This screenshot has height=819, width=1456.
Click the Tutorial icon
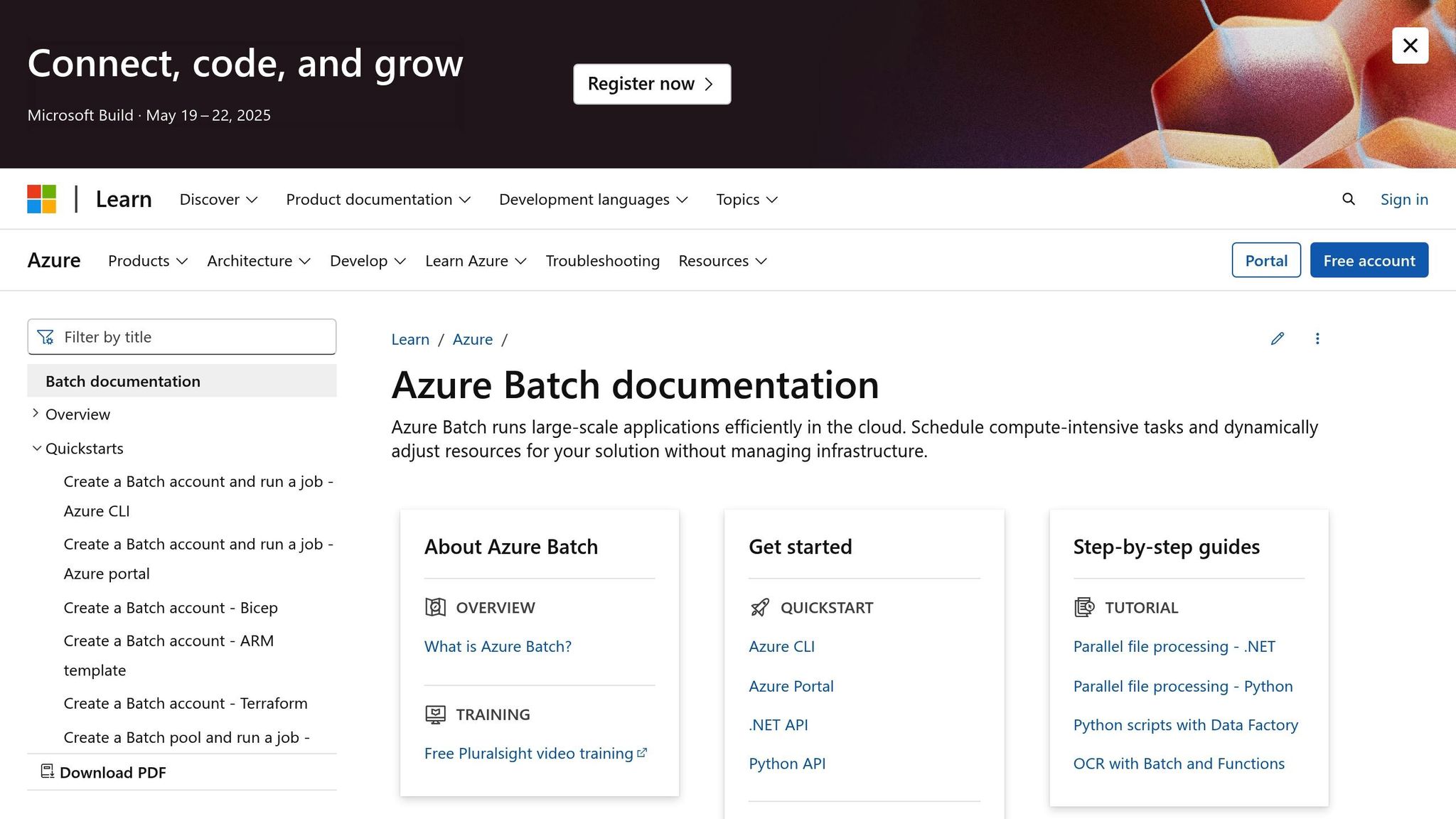click(1084, 607)
